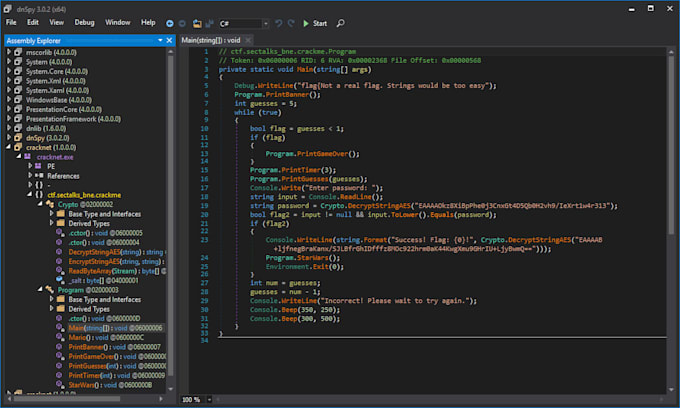Expand the References node

29,176
